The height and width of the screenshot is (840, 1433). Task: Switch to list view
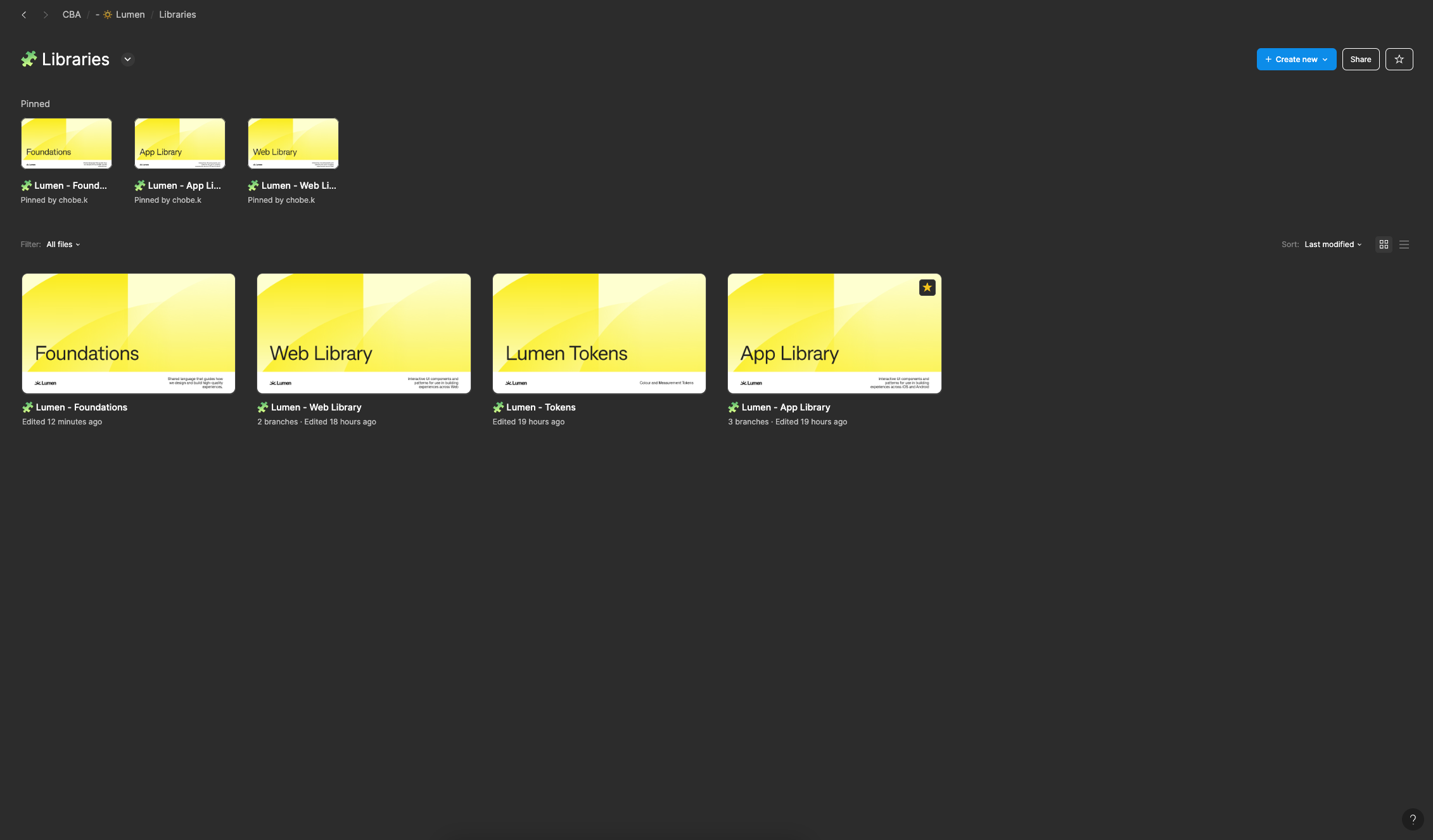(1404, 245)
